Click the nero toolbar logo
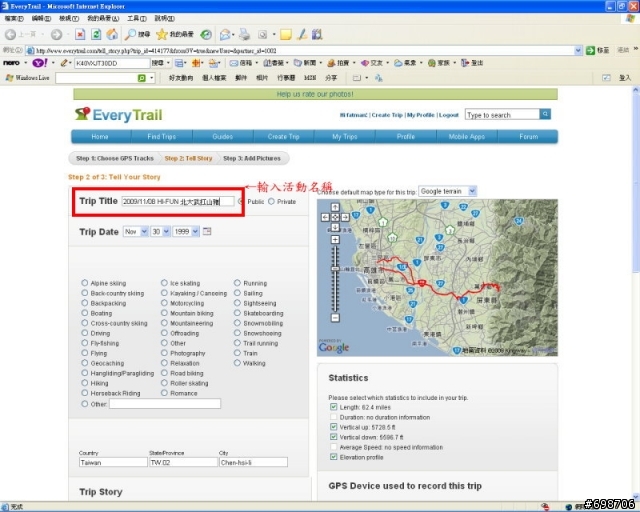 pyautogui.click(x=11, y=63)
